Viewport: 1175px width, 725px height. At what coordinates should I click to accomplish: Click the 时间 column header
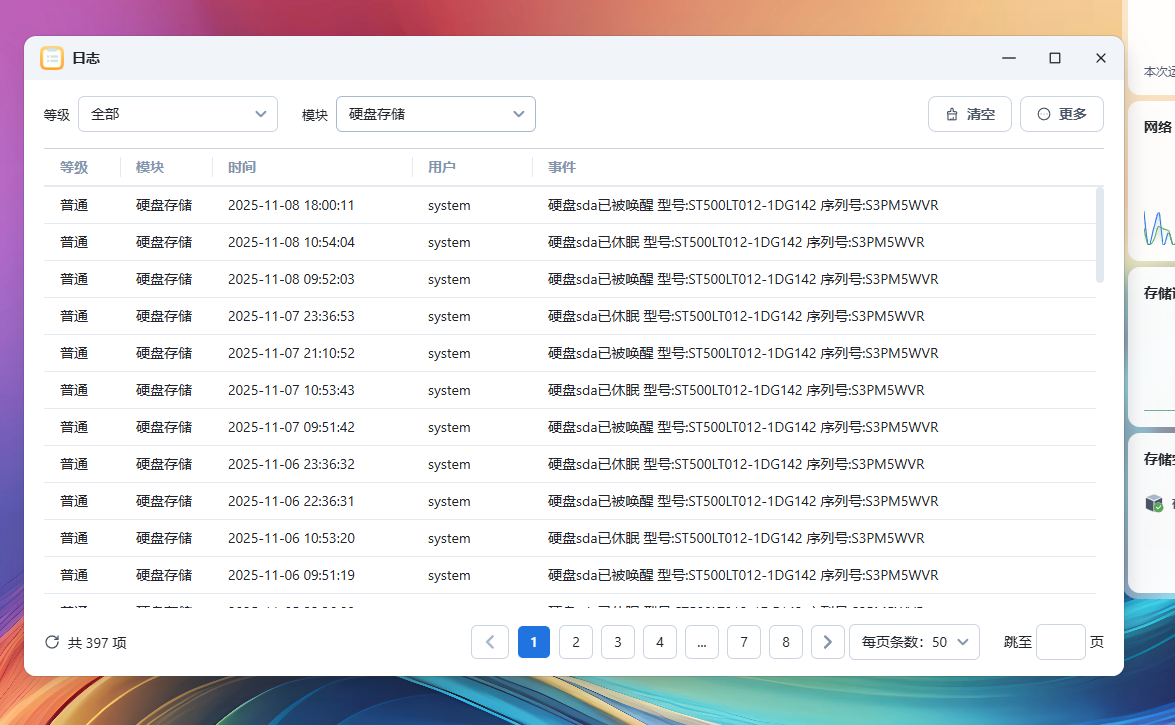coord(242,167)
